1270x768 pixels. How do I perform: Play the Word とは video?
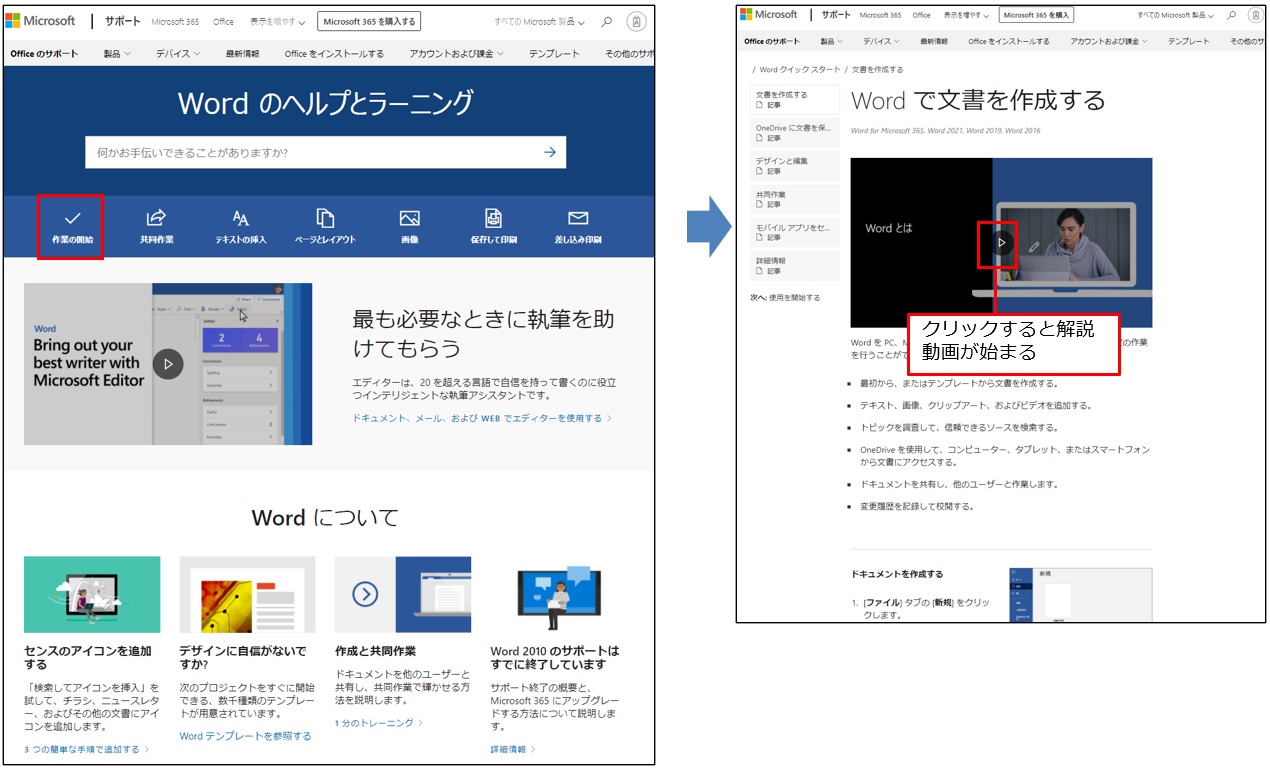[1002, 243]
